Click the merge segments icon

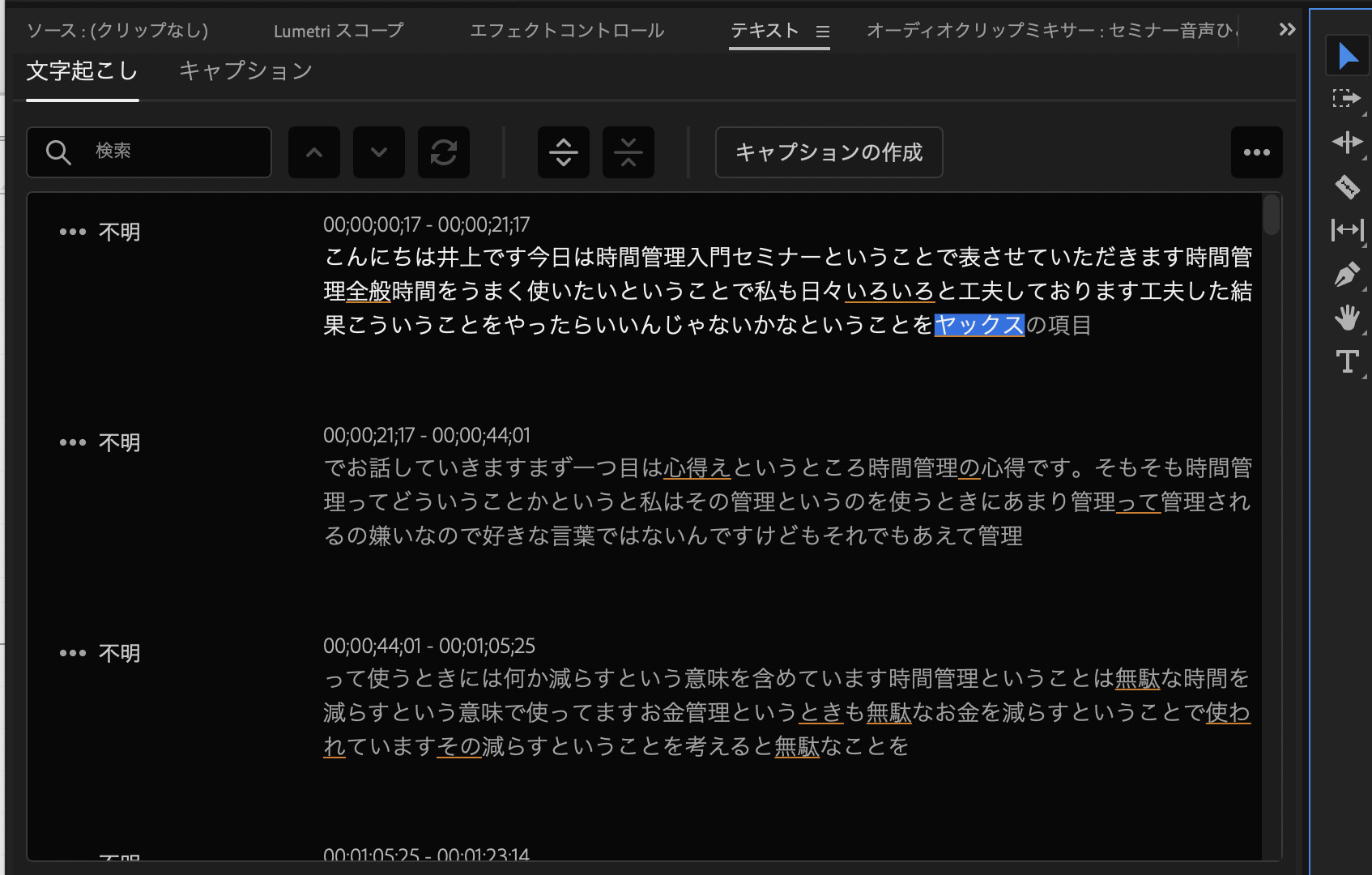pos(628,152)
